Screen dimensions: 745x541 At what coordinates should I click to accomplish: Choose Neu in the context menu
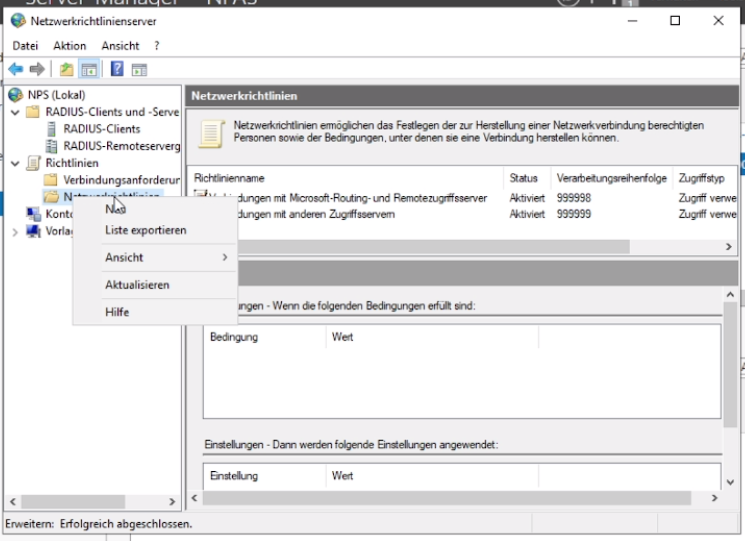pos(155,209)
